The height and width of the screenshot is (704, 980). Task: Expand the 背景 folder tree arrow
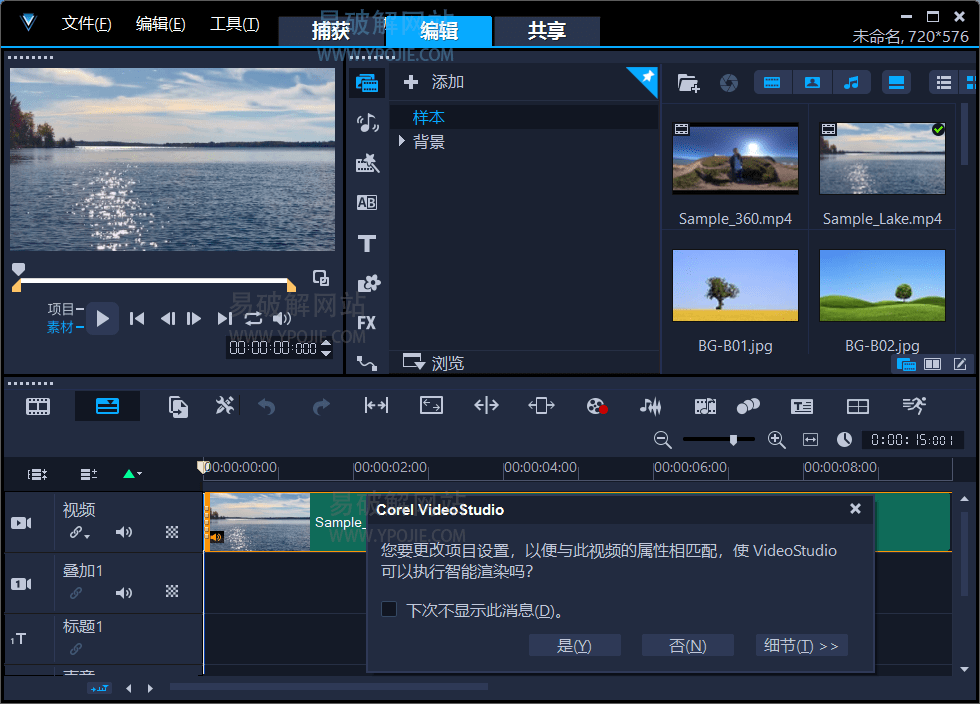tap(402, 141)
